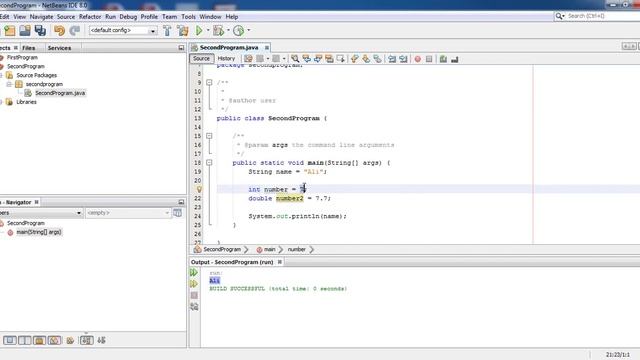Click the number breadcrumb
Image resolution: width=640 pixels, height=360 pixels.
pos(296,249)
